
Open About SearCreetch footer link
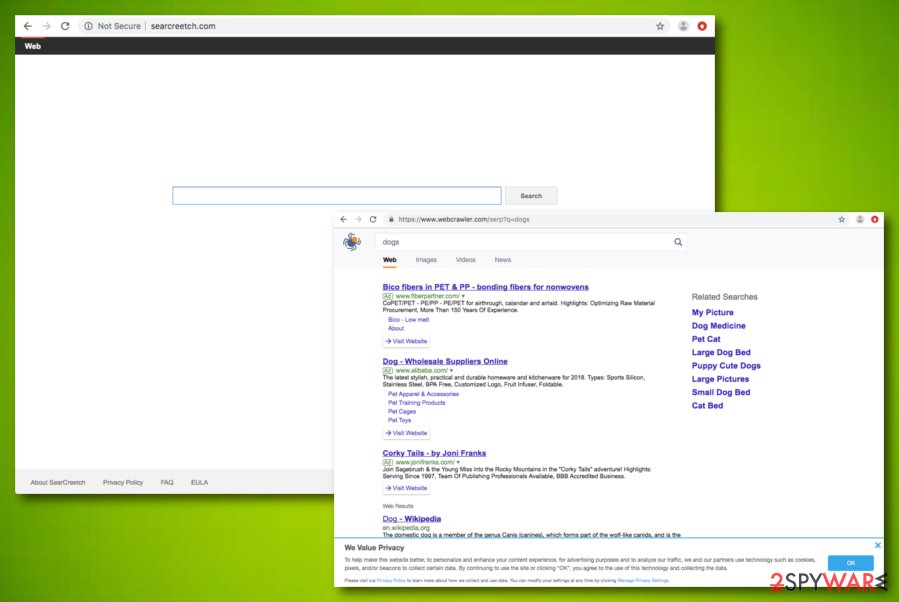pyautogui.click(x=58, y=482)
